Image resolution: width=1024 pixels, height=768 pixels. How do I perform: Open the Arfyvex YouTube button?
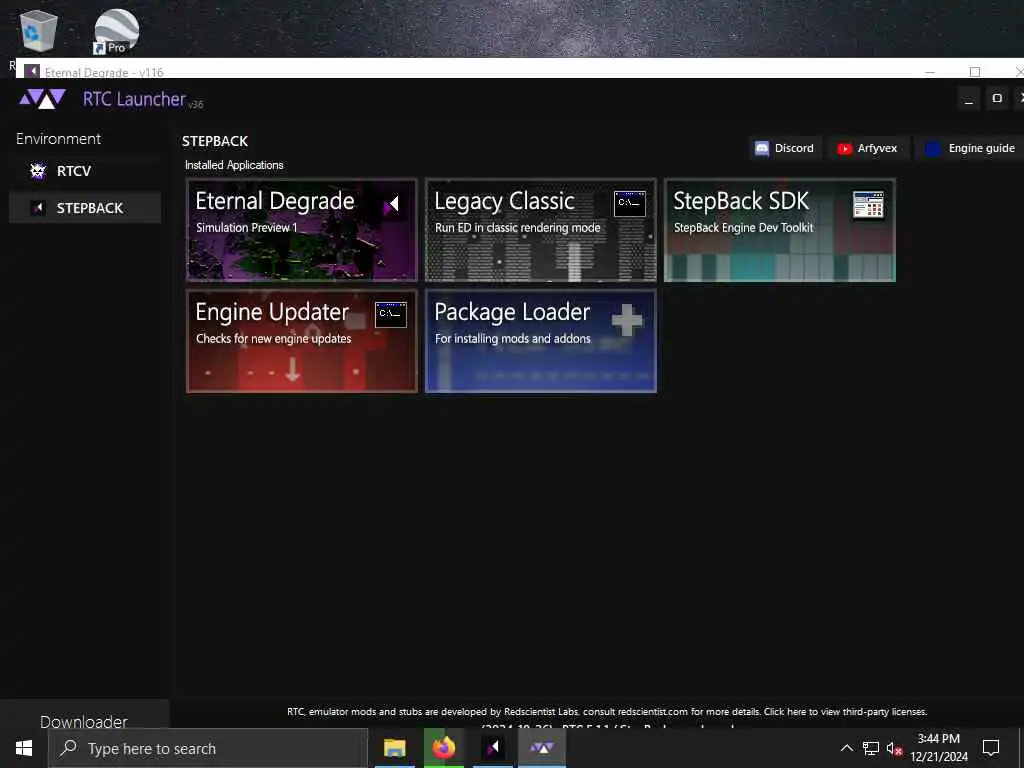pos(868,148)
